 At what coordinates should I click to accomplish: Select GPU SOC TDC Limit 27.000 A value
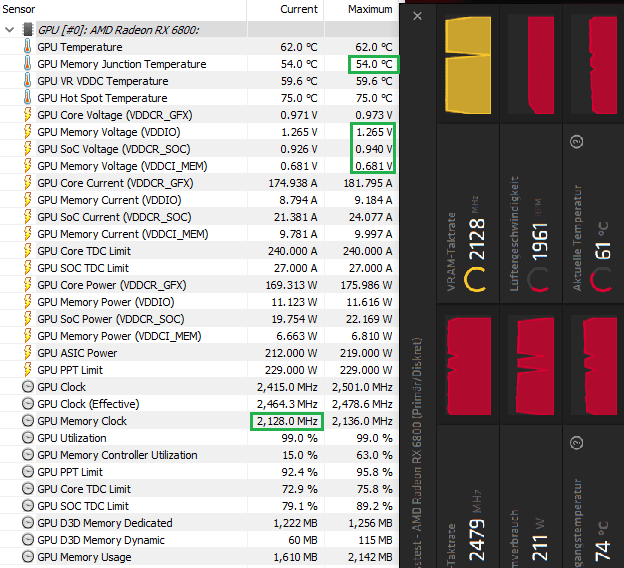(x=295, y=268)
